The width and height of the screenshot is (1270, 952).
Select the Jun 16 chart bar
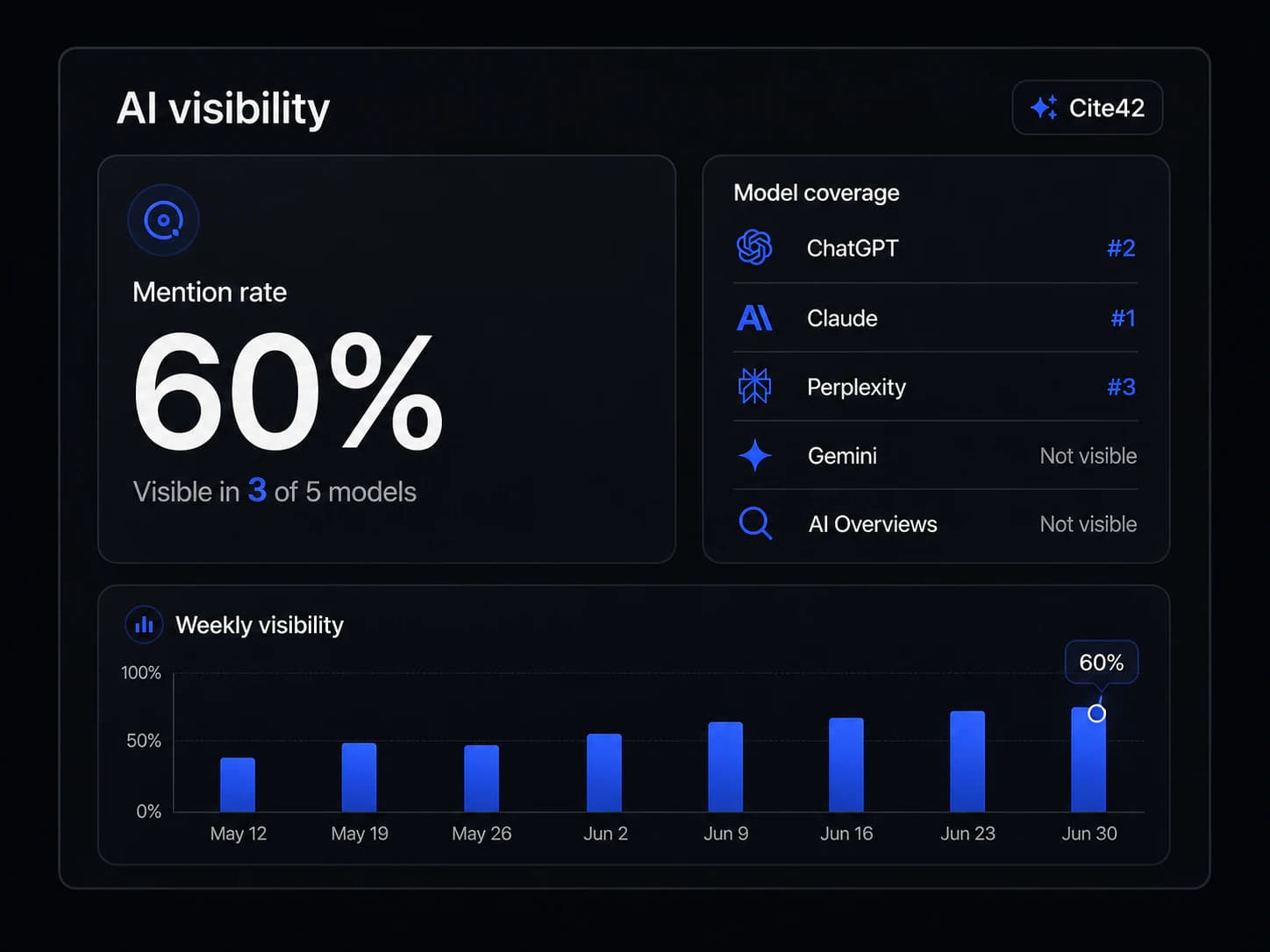[846, 765]
